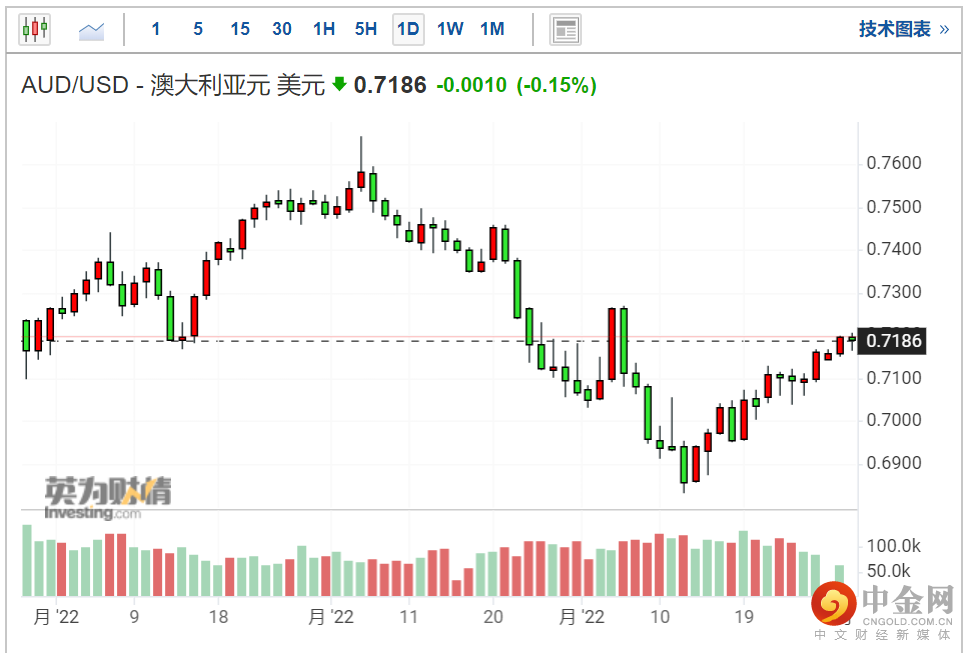Image resolution: width=968 pixels, height=653 pixels.
Task: Choose the 30 minute interval
Action: tap(282, 29)
